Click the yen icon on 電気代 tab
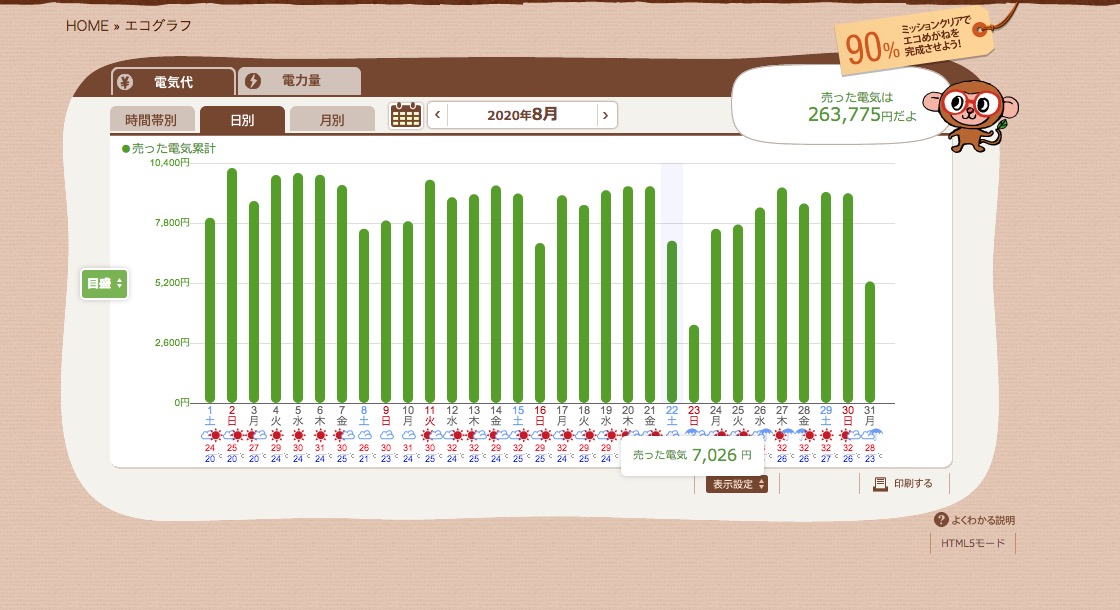Viewport: 1120px width, 610px height. coord(125,81)
